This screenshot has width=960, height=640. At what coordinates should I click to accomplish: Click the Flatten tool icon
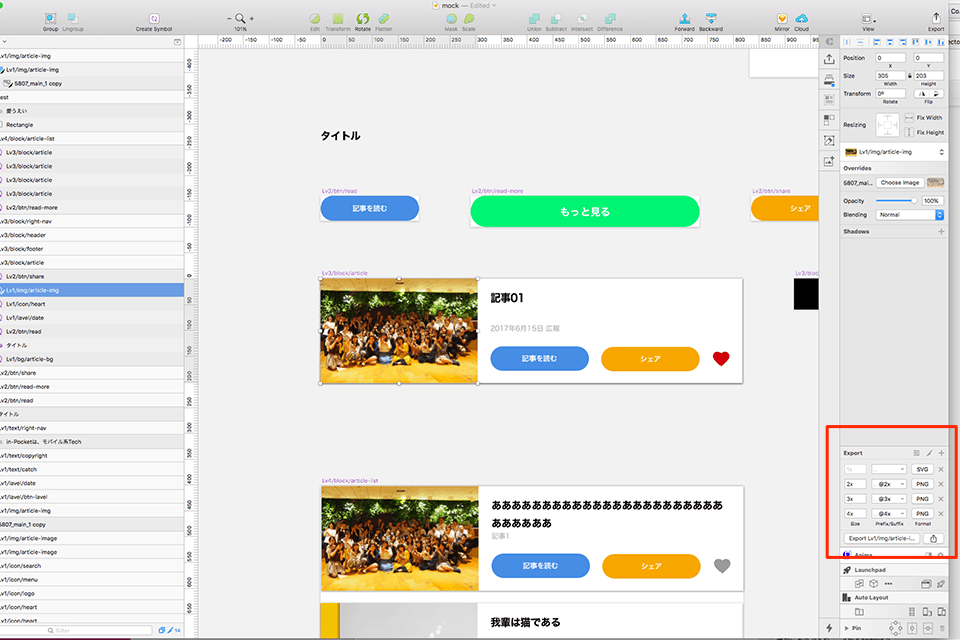(384, 18)
